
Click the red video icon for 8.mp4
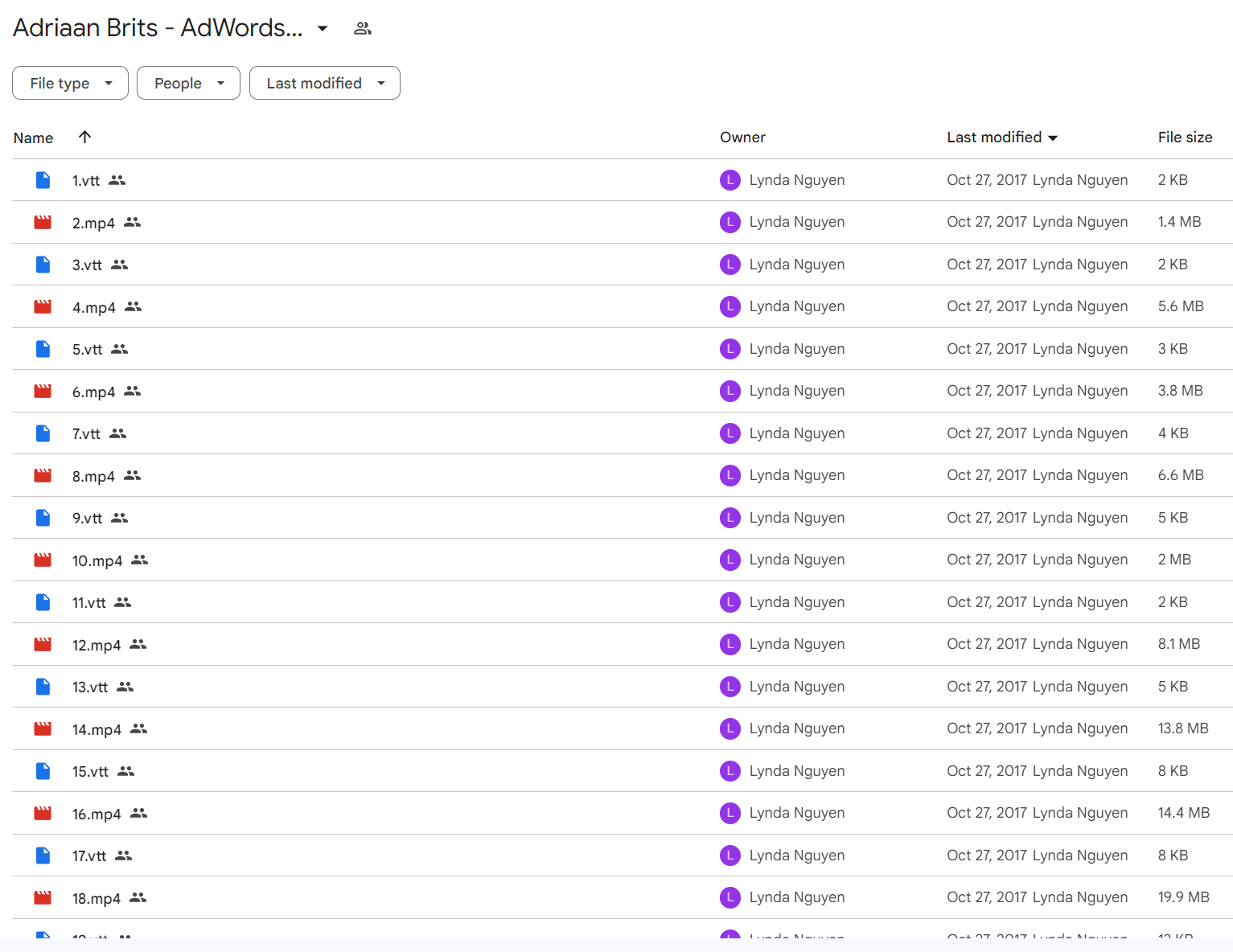[43, 475]
